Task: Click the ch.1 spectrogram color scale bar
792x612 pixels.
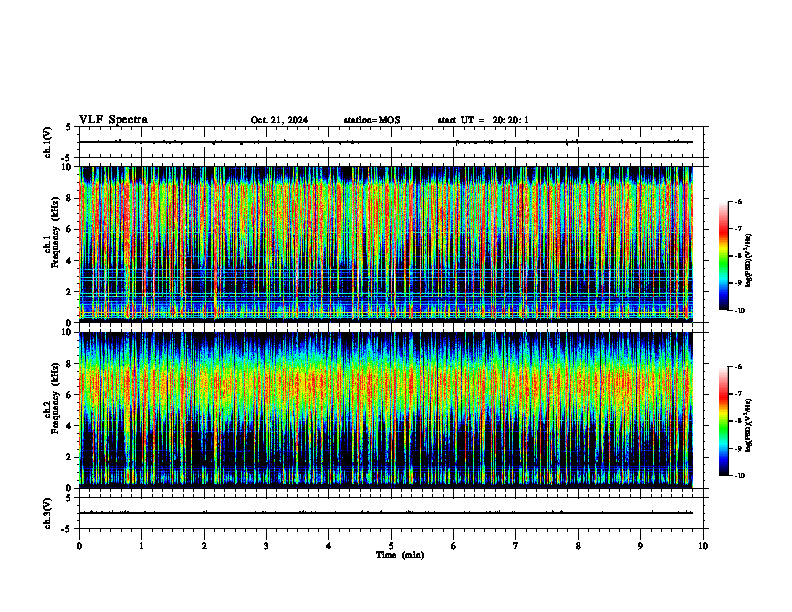Action: [x=724, y=256]
